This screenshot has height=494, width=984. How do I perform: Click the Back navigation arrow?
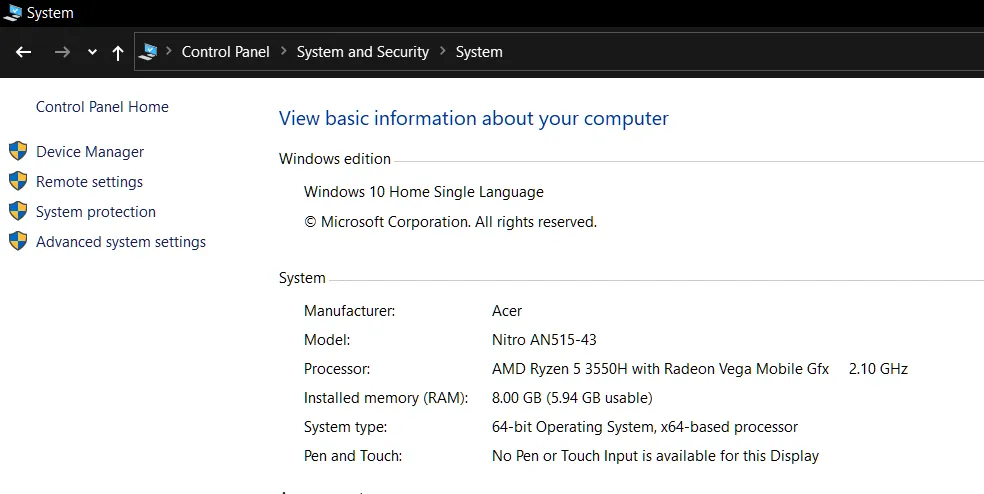click(x=24, y=52)
